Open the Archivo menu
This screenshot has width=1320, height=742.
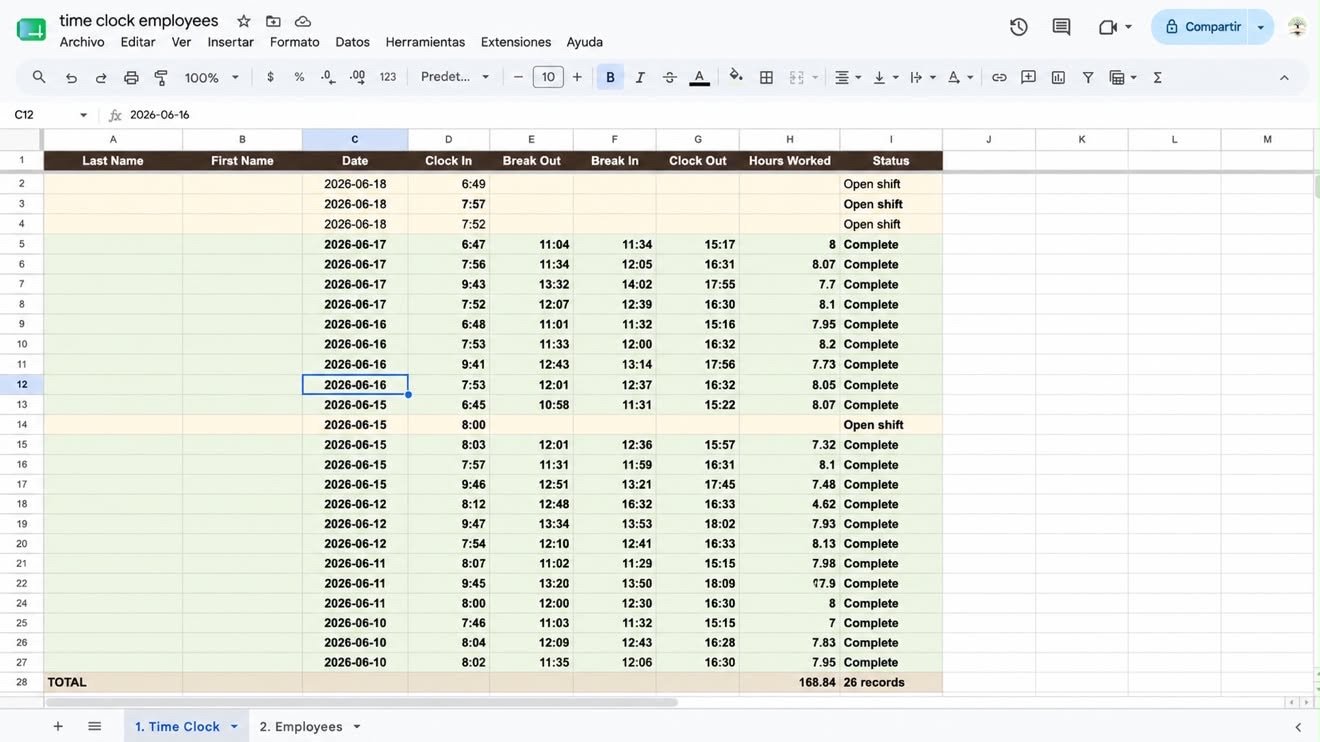click(x=82, y=42)
